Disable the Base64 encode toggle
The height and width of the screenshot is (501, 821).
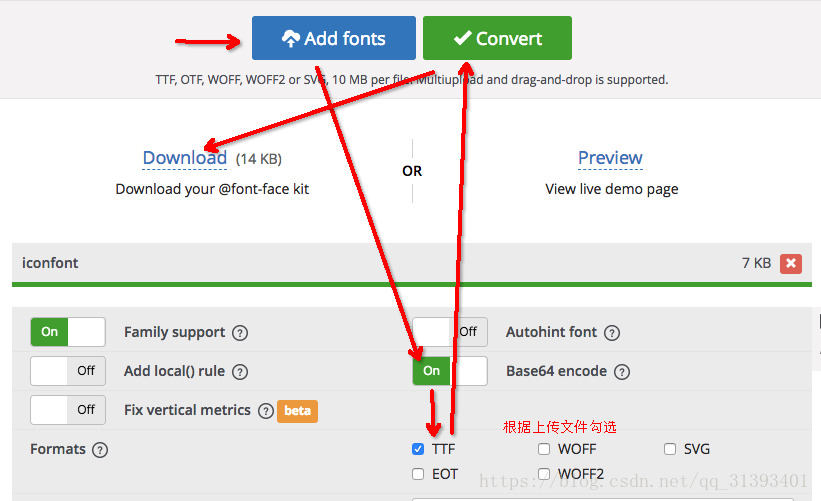450,371
